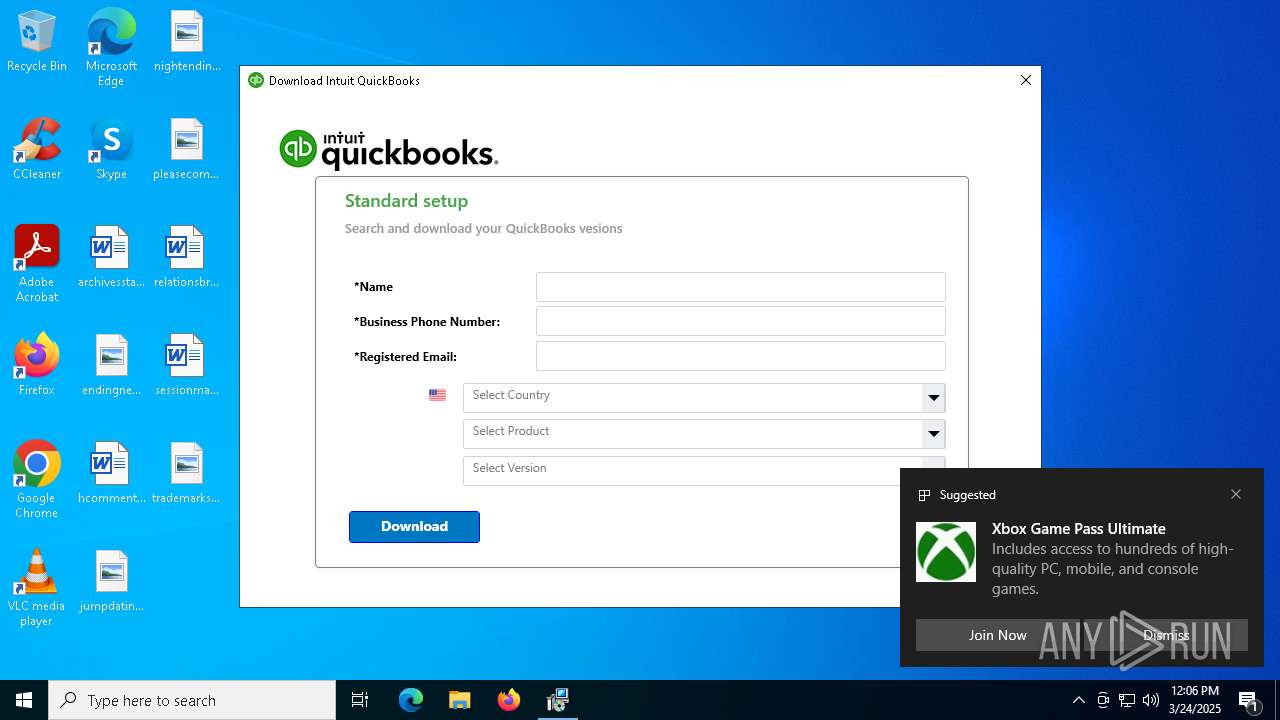Click the Xbox logo in the notification
This screenshot has width=1280, height=720.
click(x=946, y=552)
